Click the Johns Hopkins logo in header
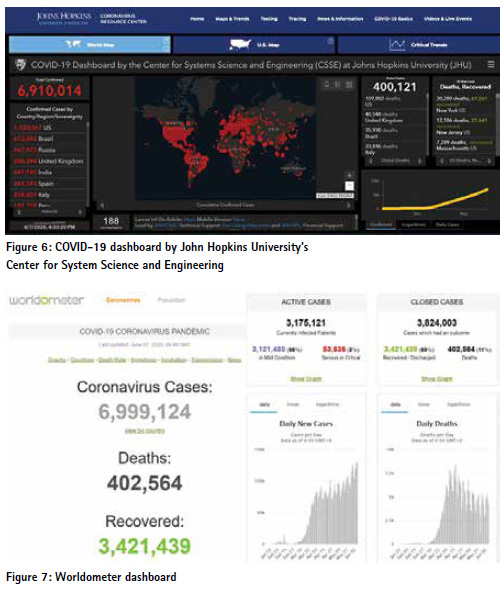This screenshot has width=504, height=593. (64, 18)
